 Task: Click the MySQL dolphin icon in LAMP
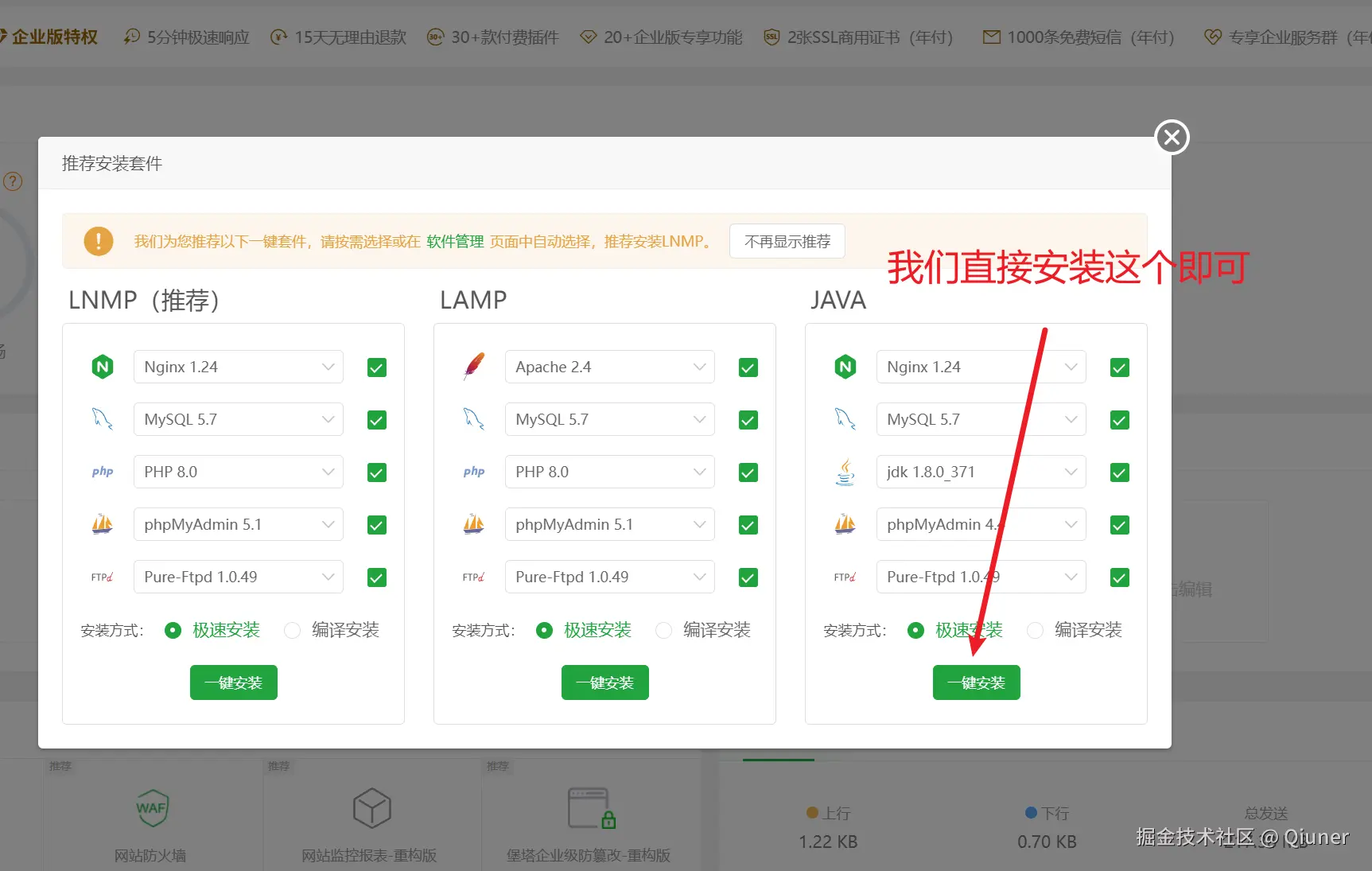474,419
